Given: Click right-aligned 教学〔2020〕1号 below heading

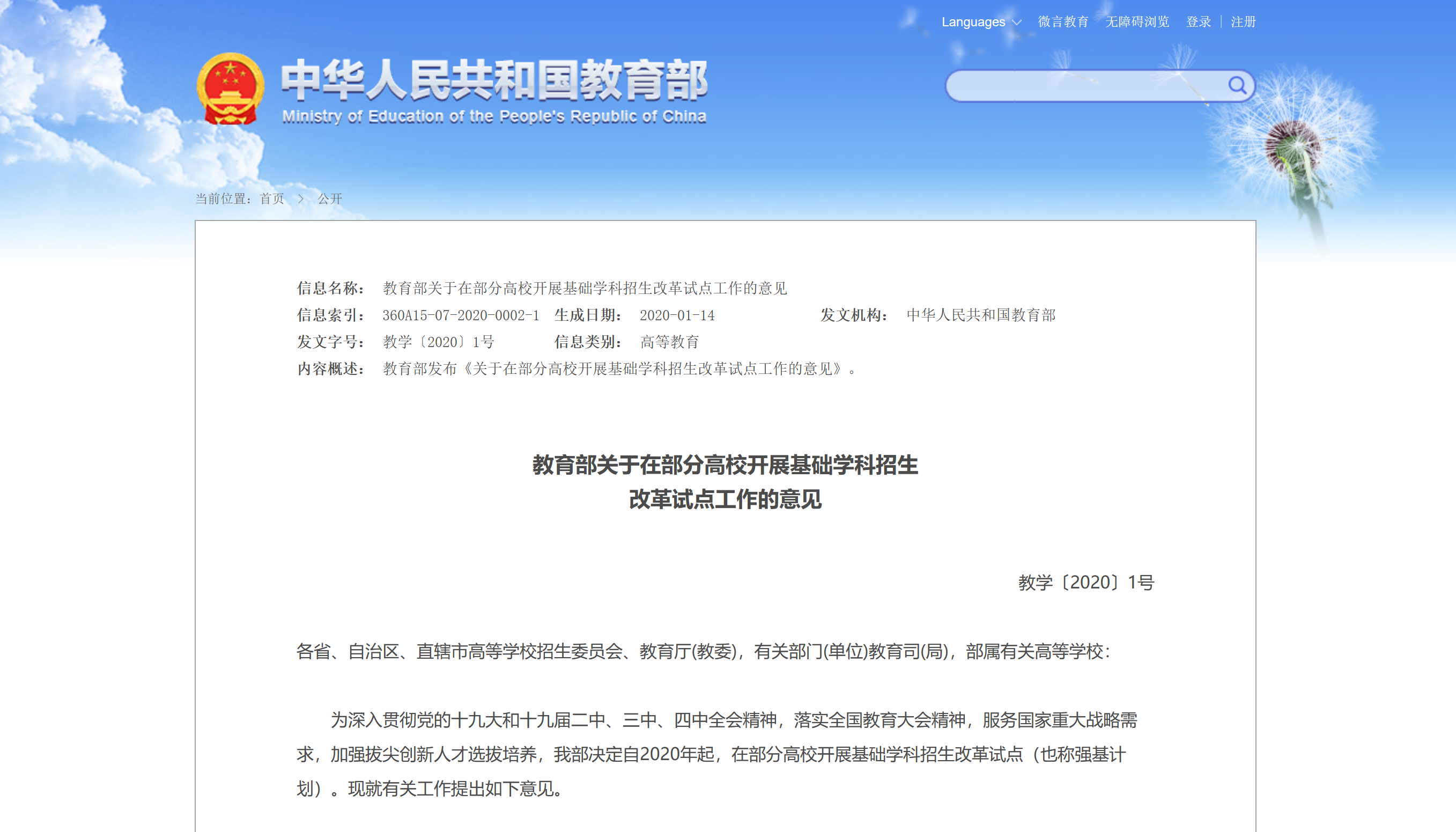Looking at the screenshot, I should coord(1086,582).
